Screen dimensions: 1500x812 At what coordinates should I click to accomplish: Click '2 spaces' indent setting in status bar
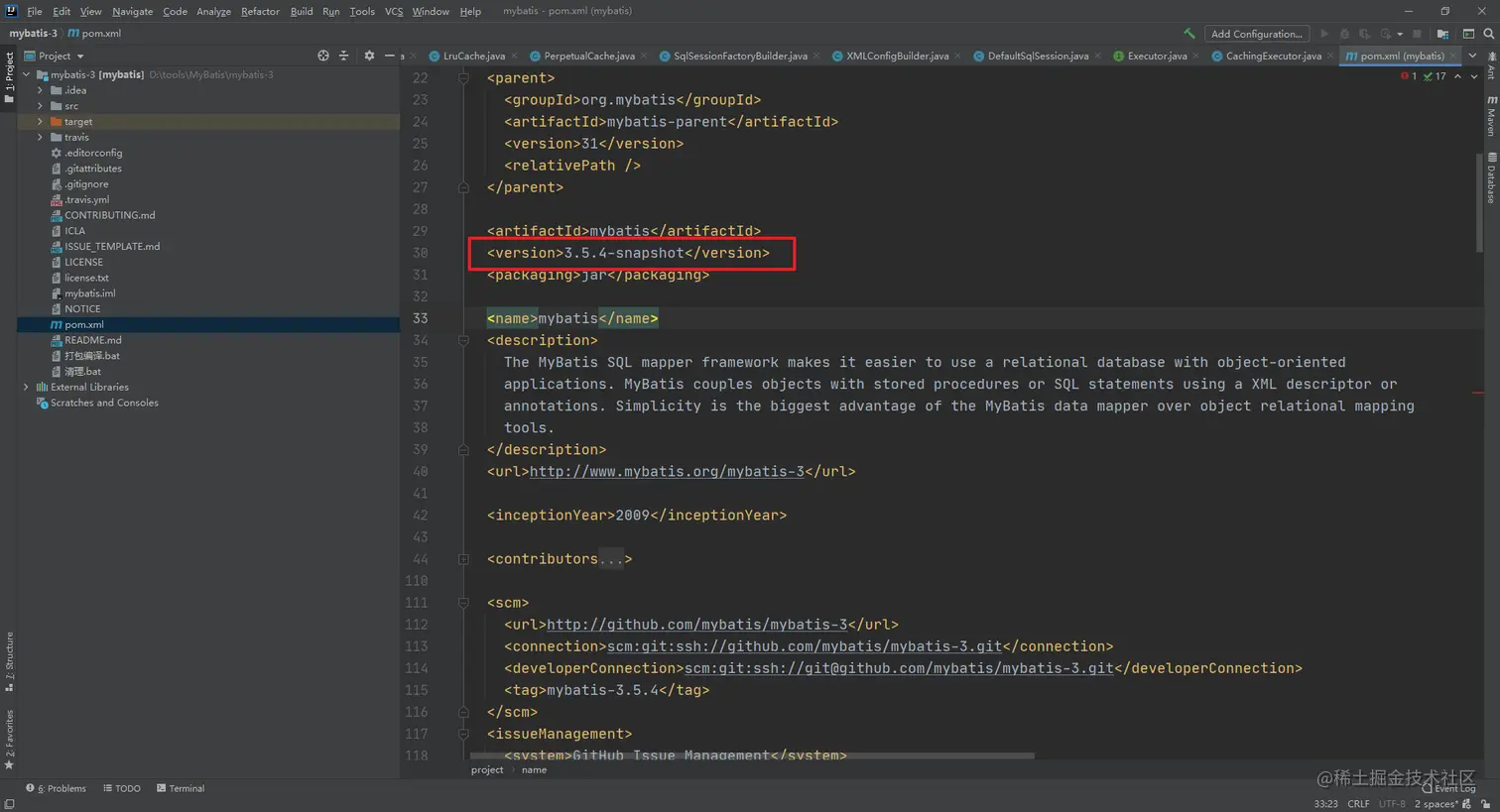click(x=1436, y=804)
